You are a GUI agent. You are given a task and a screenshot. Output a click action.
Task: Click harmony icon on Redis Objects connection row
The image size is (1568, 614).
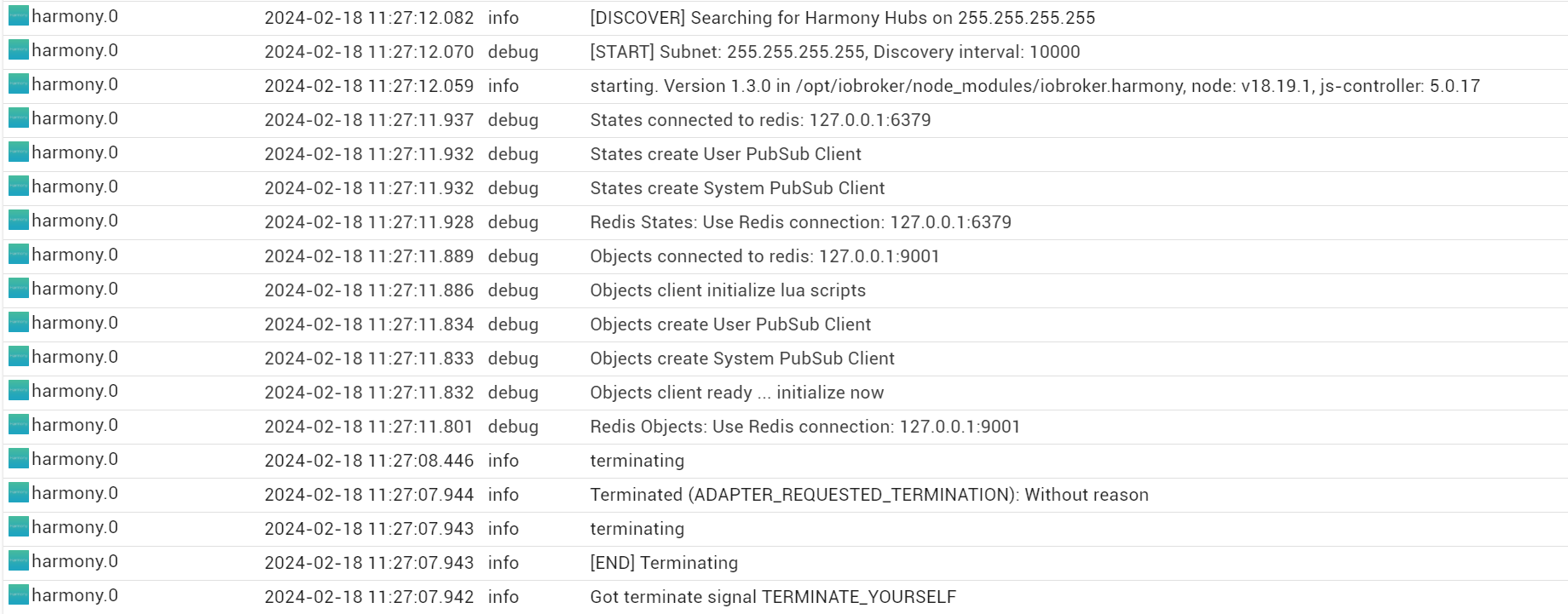[x=19, y=425]
